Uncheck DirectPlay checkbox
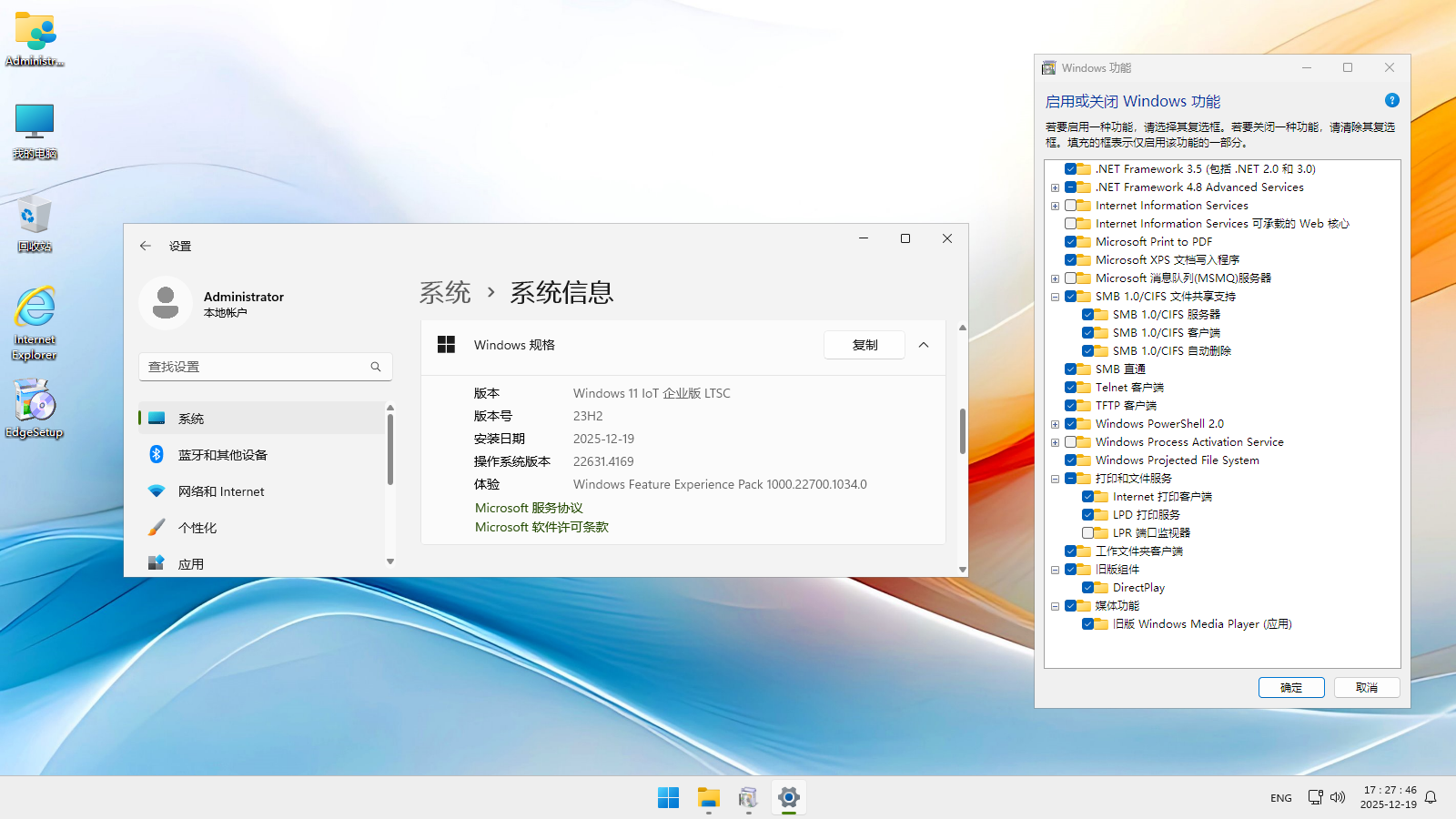 point(1088,588)
